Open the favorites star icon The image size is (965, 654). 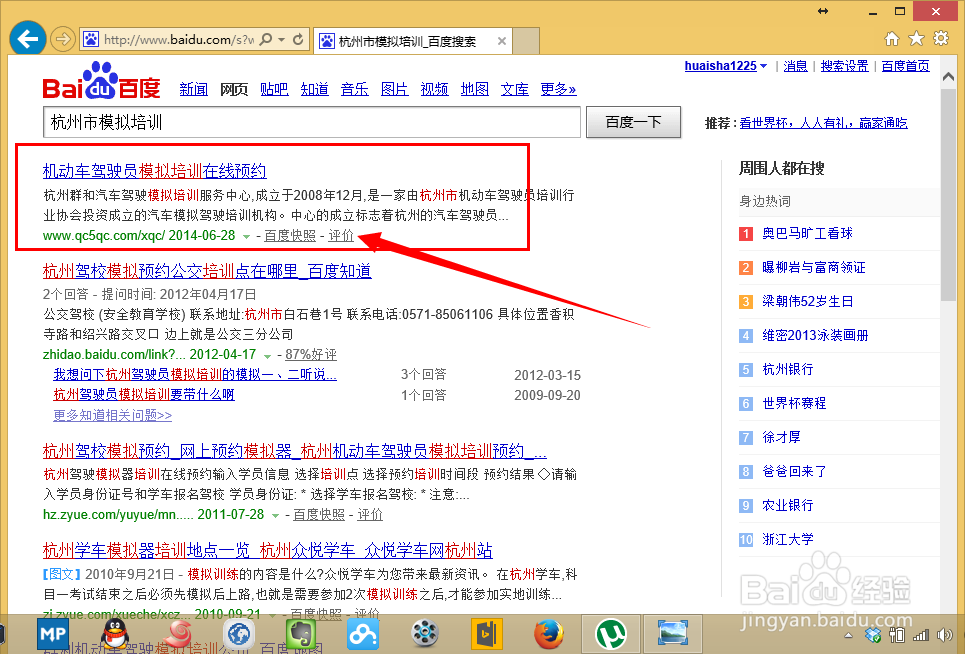point(916,39)
